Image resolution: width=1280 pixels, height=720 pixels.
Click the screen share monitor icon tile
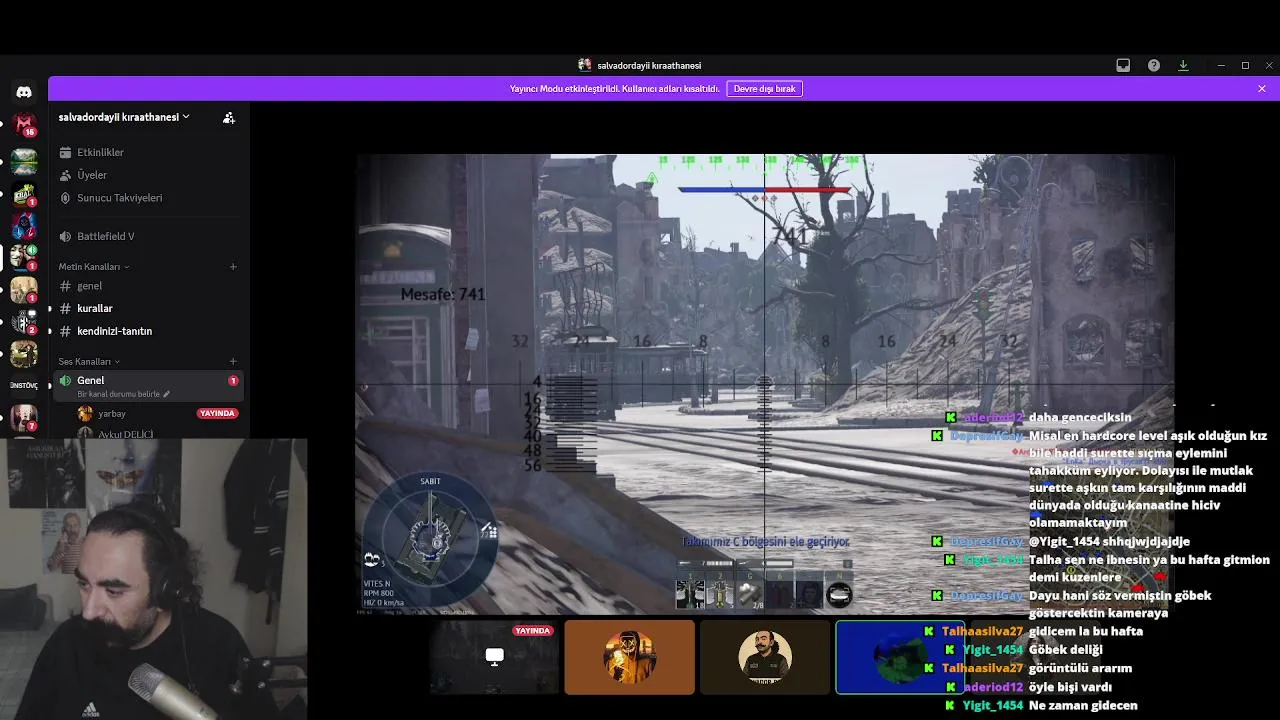(x=494, y=656)
